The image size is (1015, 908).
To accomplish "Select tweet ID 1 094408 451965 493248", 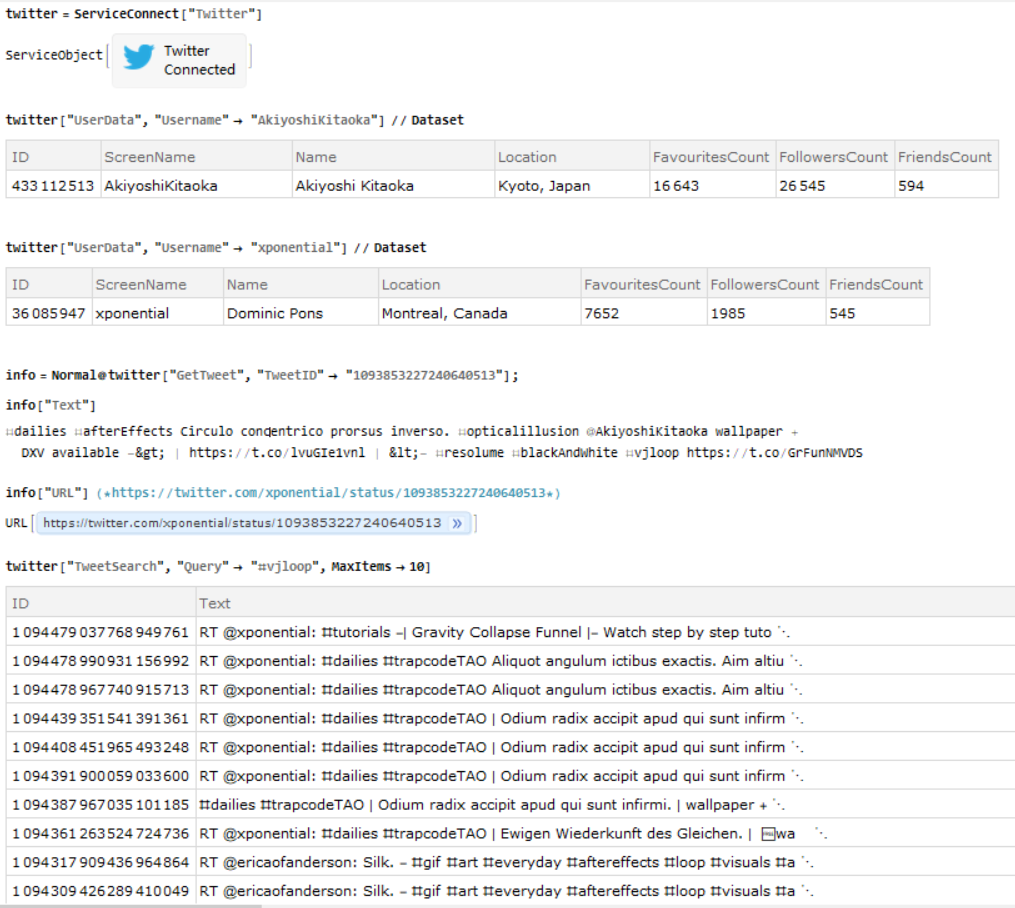I will click(x=100, y=747).
